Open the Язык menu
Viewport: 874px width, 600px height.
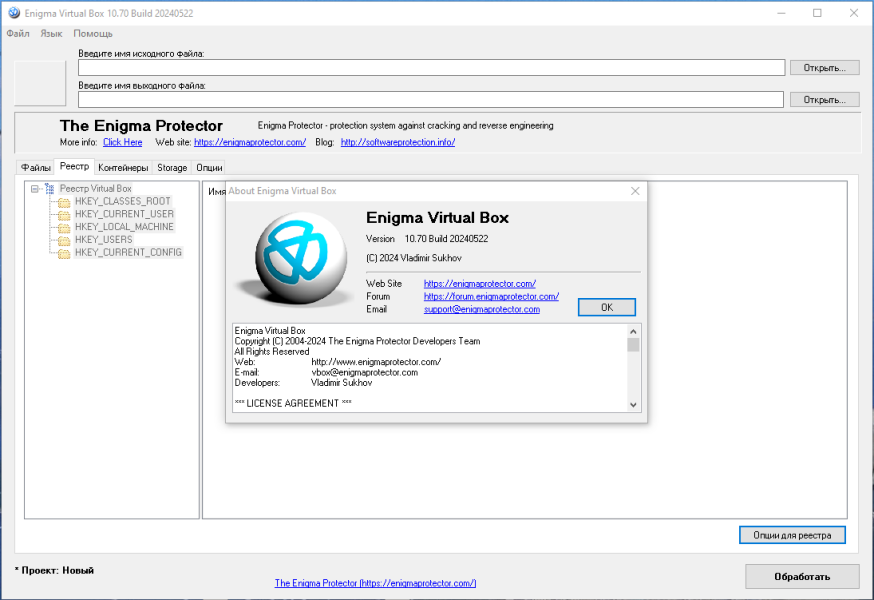tap(51, 33)
